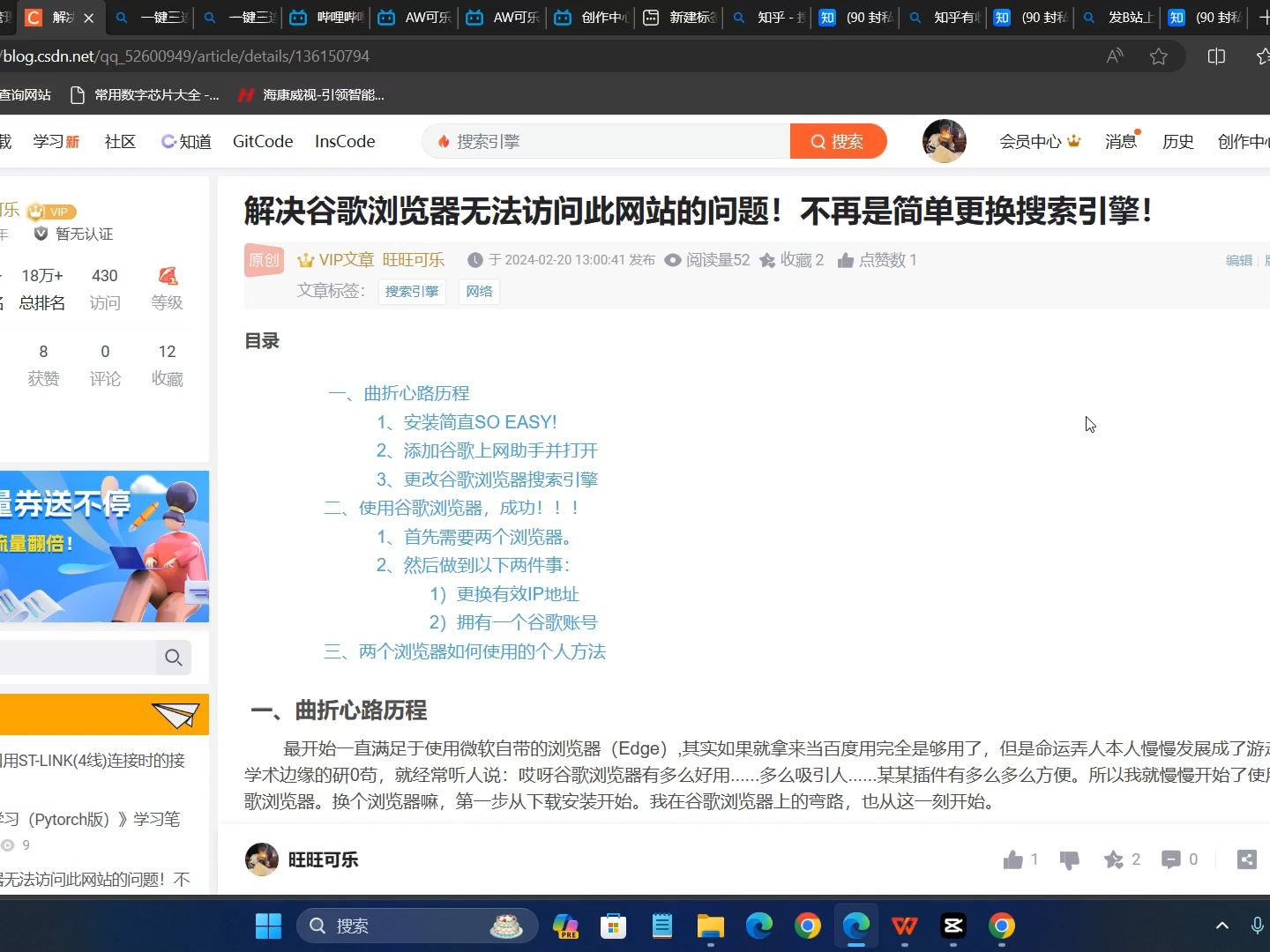The width and height of the screenshot is (1270, 952).
Task: Jump to 1、首先需要两个浏览器 section
Action: click(x=476, y=537)
